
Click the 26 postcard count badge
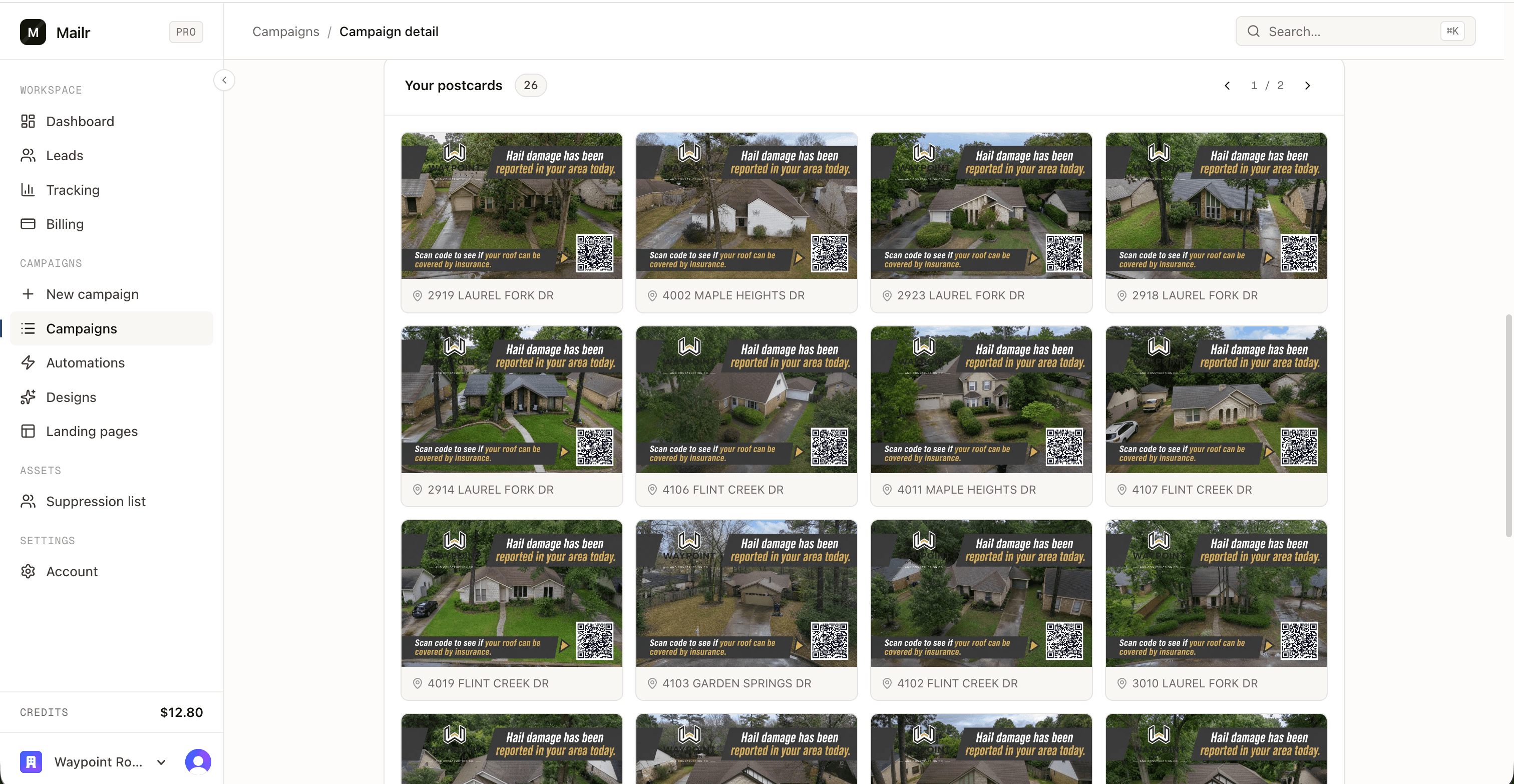(x=530, y=86)
